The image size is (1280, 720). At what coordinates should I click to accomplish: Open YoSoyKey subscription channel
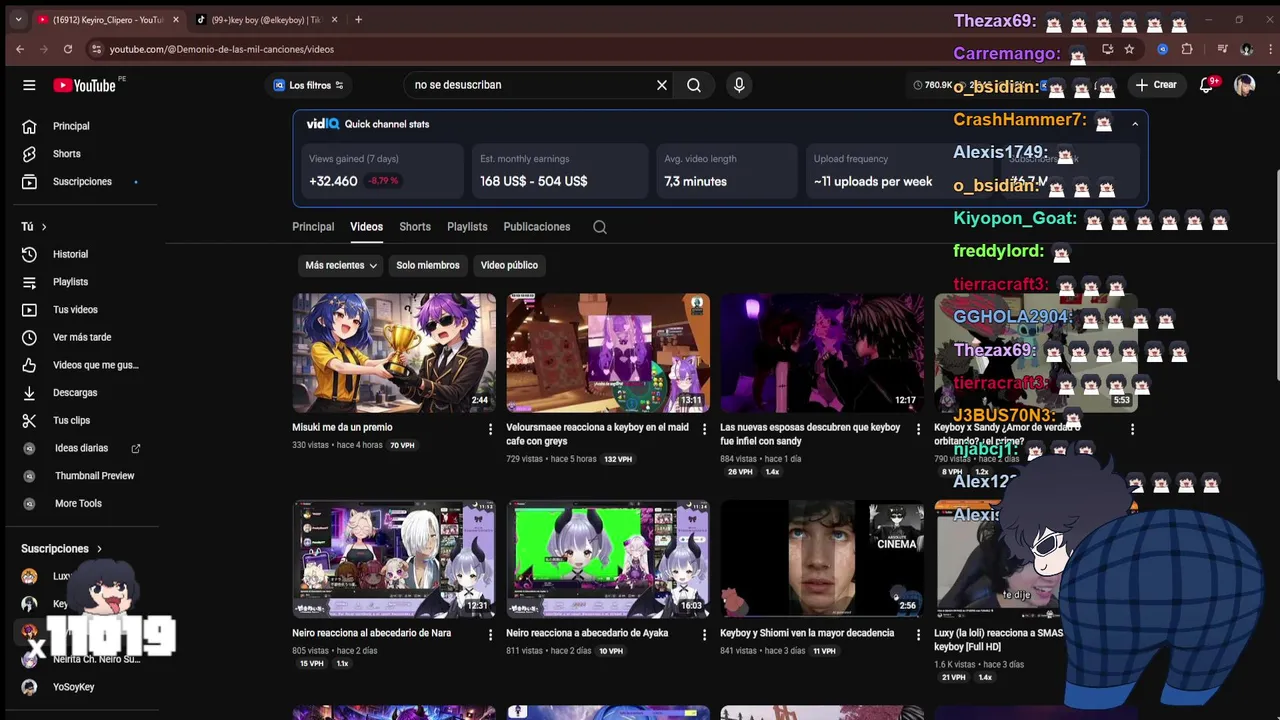tap(73, 687)
